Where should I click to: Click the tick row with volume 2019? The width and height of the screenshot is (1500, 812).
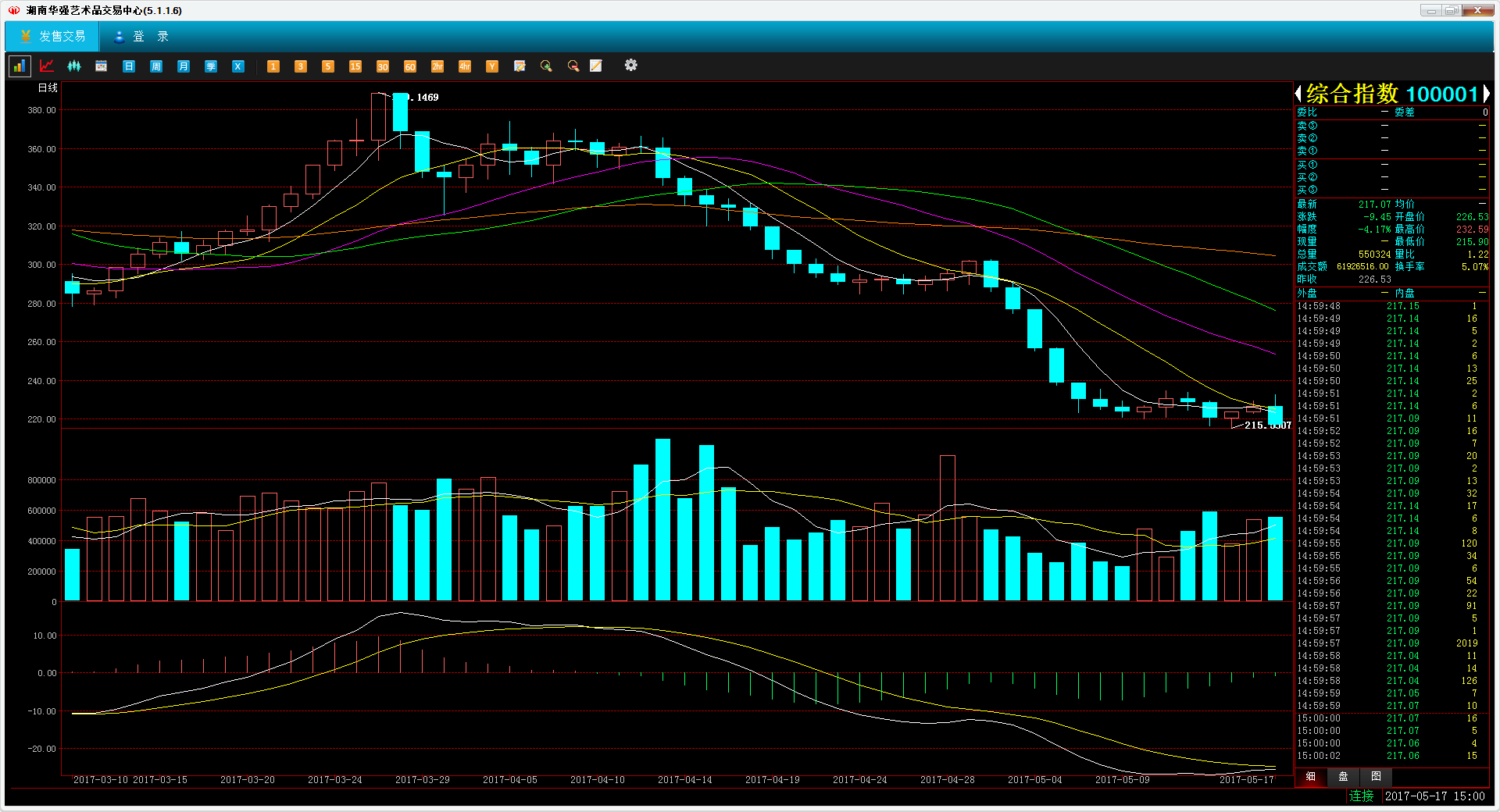click(x=1391, y=643)
